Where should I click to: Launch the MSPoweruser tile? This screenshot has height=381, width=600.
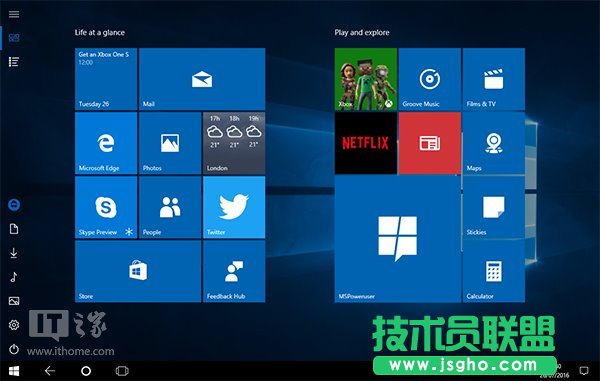coord(398,239)
